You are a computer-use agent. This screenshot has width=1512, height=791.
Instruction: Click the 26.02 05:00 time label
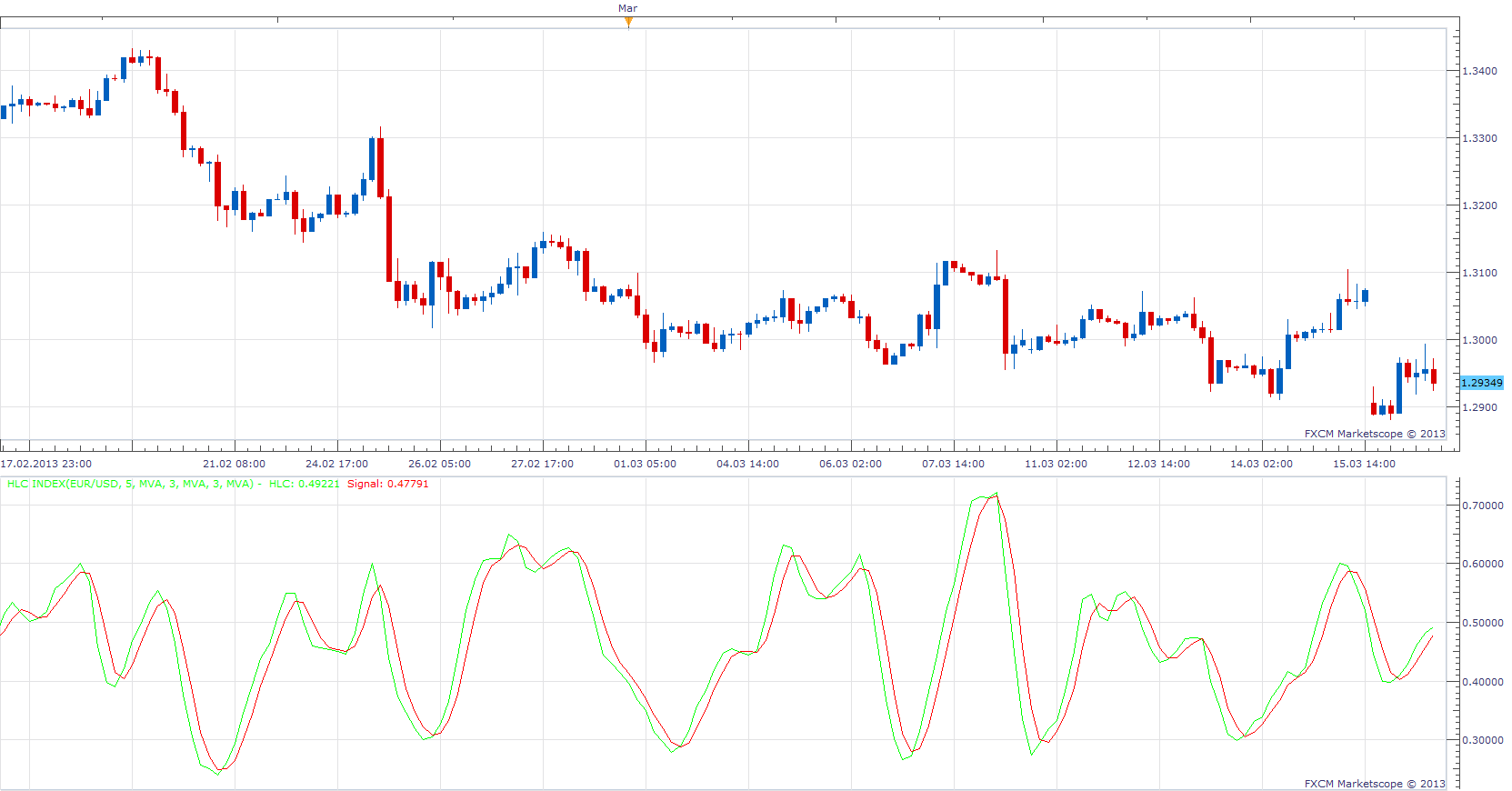[x=440, y=464]
